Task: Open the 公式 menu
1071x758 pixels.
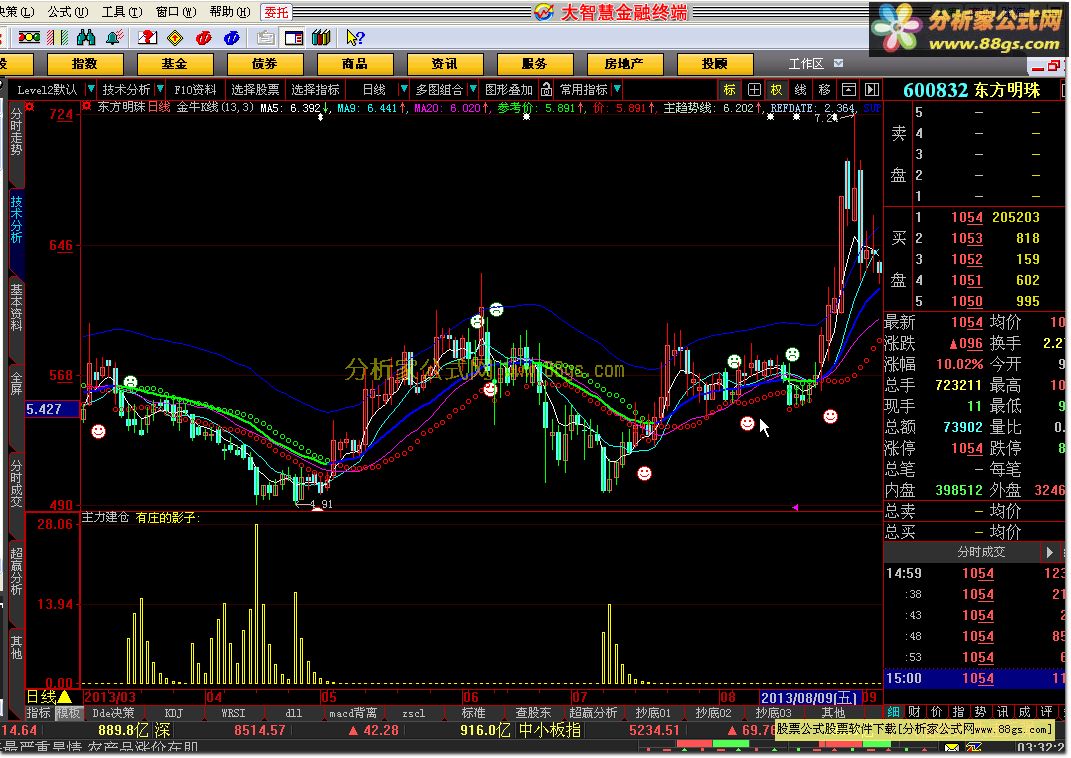Action: click(68, 12)
